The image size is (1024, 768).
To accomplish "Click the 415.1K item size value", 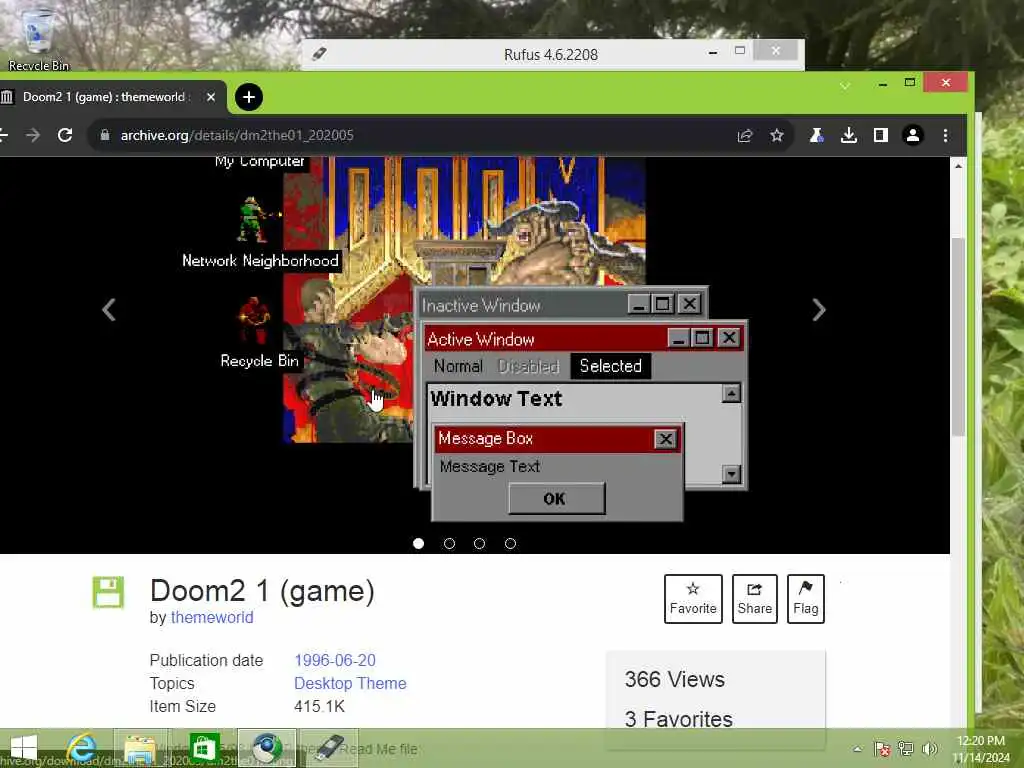I will [319, 706].
